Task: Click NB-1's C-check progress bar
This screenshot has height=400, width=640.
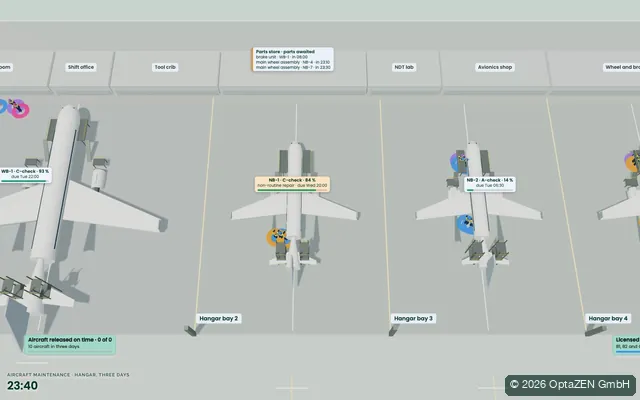Action: point(292,190)
